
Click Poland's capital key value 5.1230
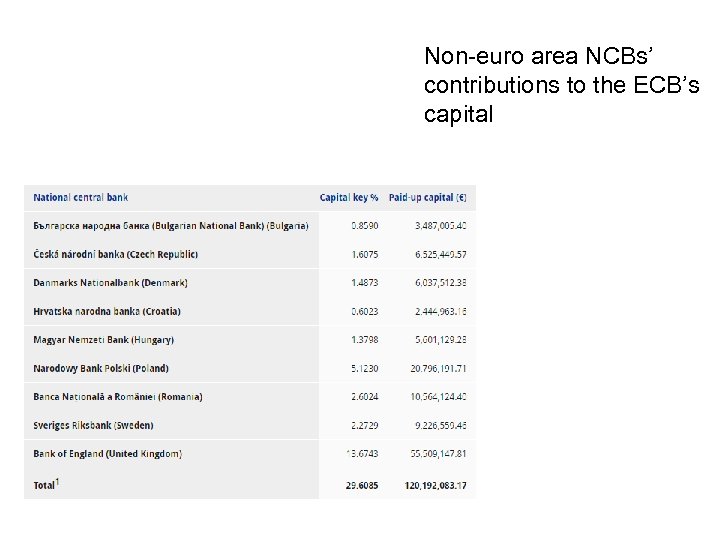pos(365,368)
